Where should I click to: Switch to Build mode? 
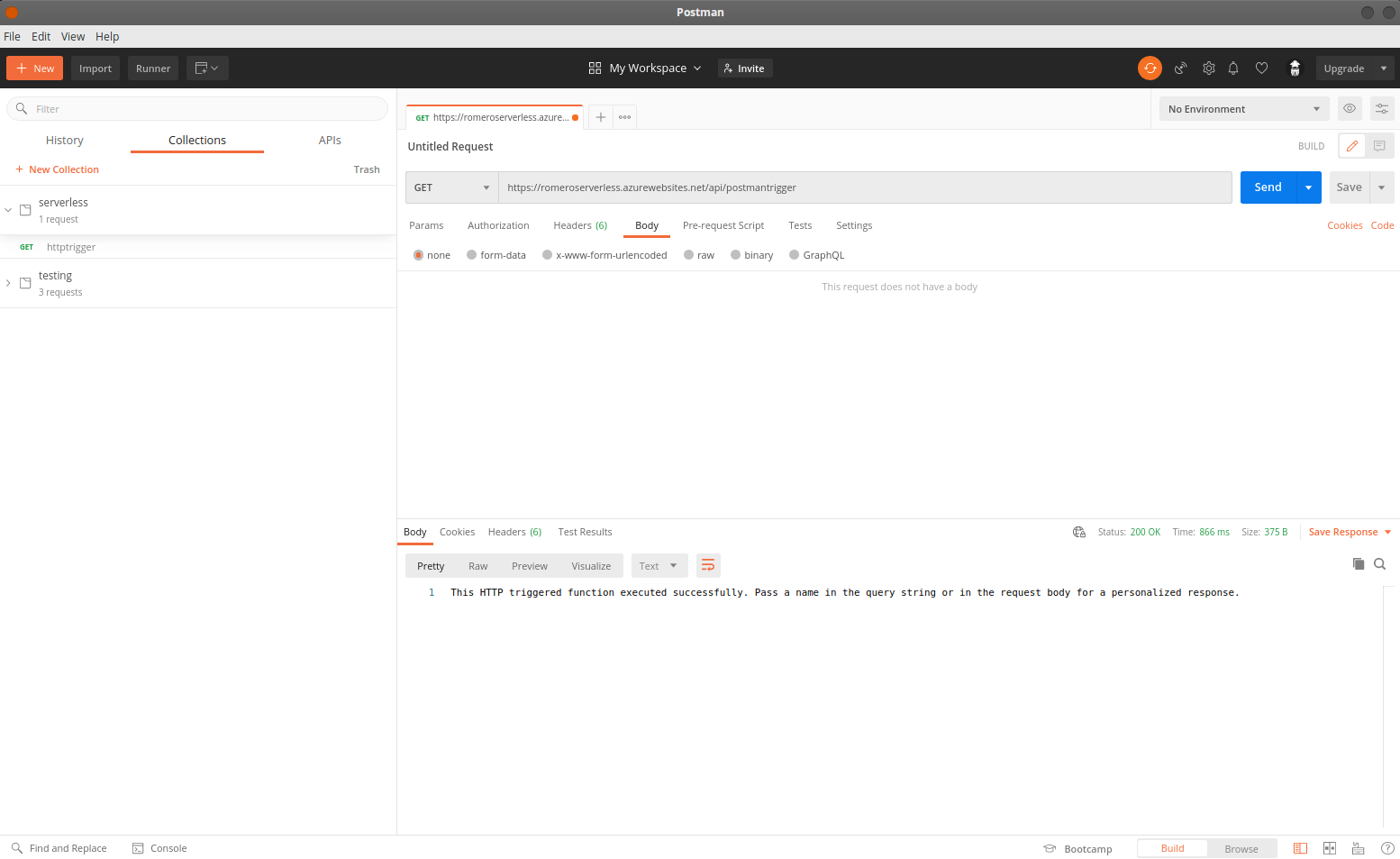click(x=1172, y=849)
